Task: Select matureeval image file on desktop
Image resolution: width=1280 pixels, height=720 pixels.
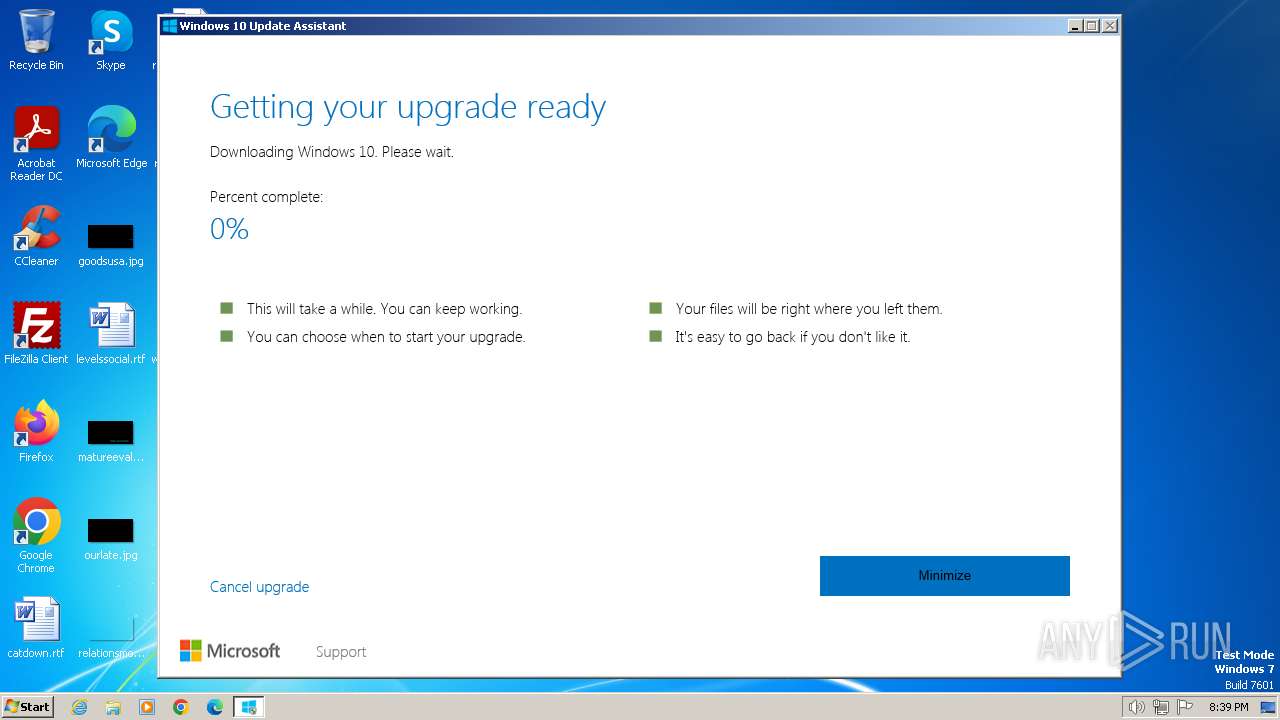Action: (x=110, y=441)
